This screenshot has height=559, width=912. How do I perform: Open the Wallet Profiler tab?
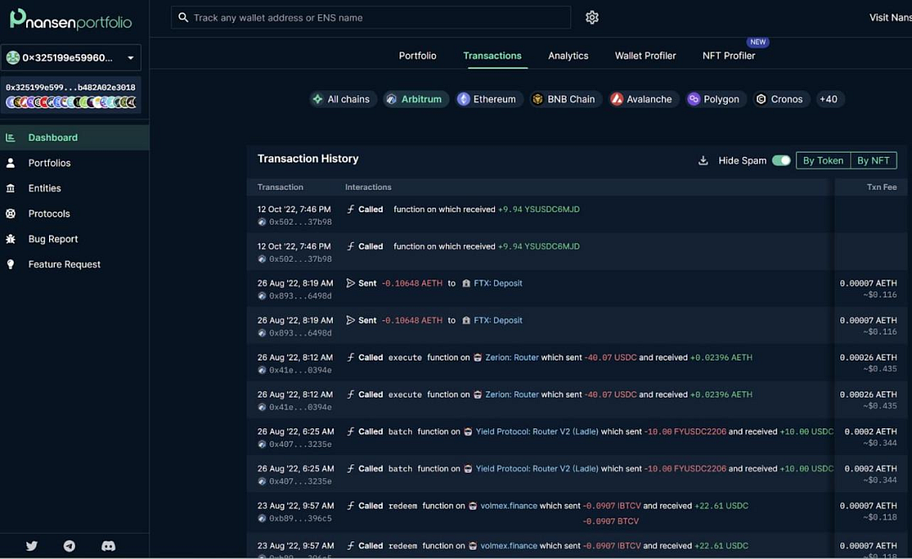[x=645, y=56]
